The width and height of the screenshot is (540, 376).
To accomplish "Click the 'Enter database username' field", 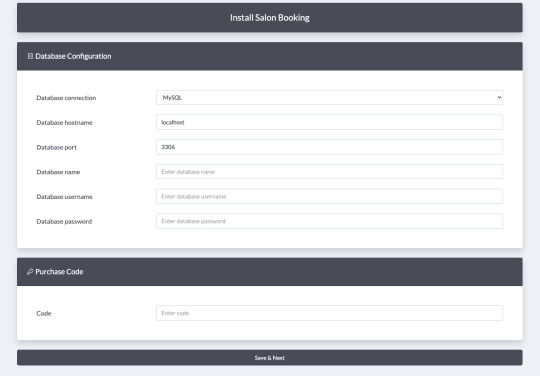I will click(x=329, y=196).
